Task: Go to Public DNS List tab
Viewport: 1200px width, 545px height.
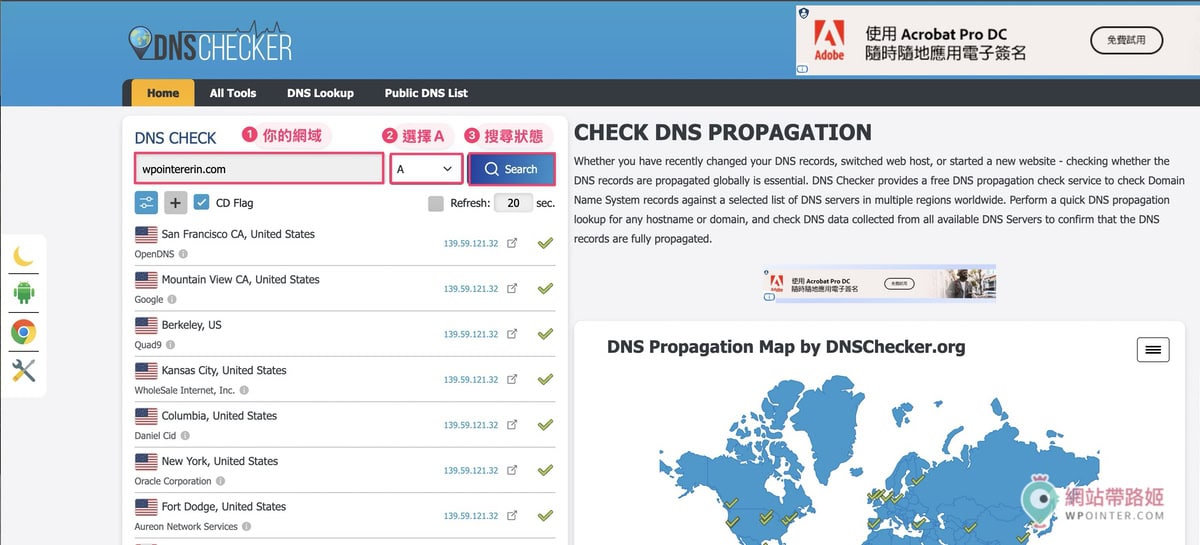Action: pyautogui.click(x=426, y=93)
